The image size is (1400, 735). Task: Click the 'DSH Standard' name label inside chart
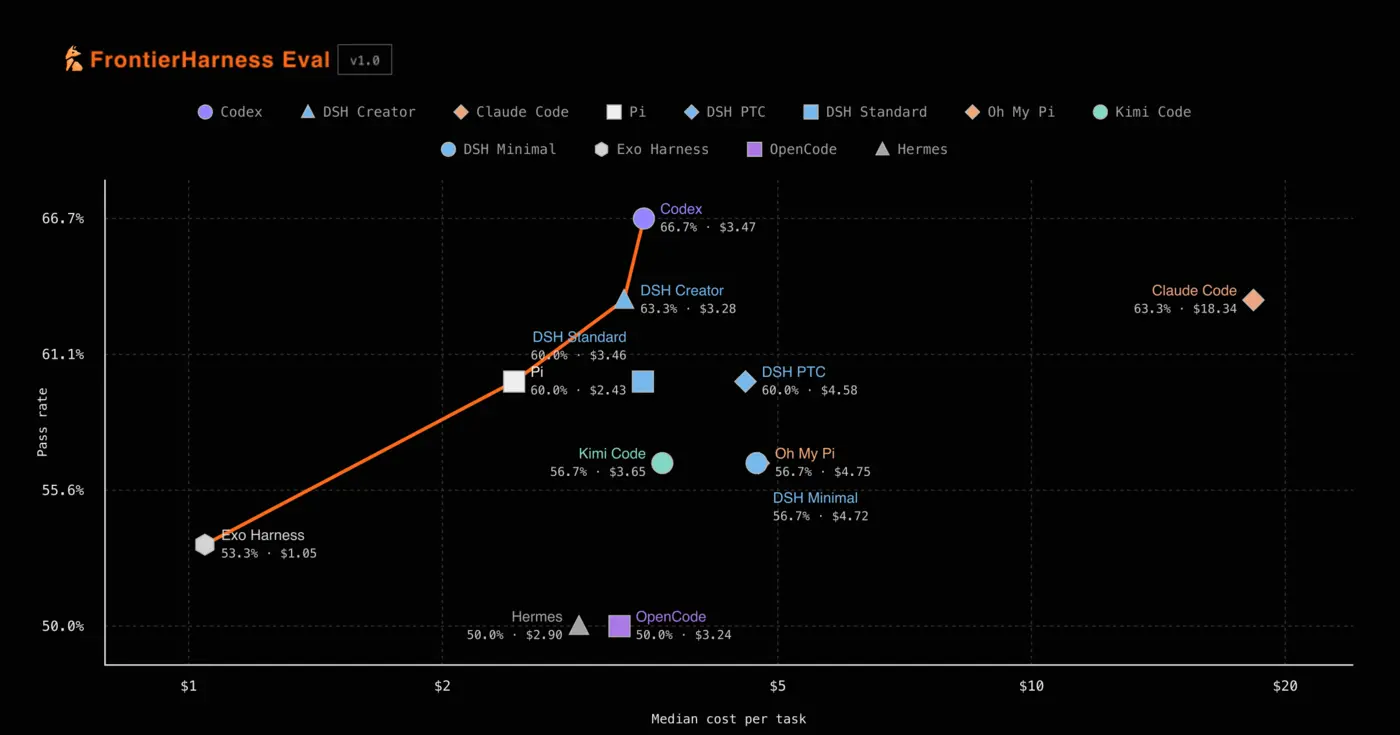(579, 337)
